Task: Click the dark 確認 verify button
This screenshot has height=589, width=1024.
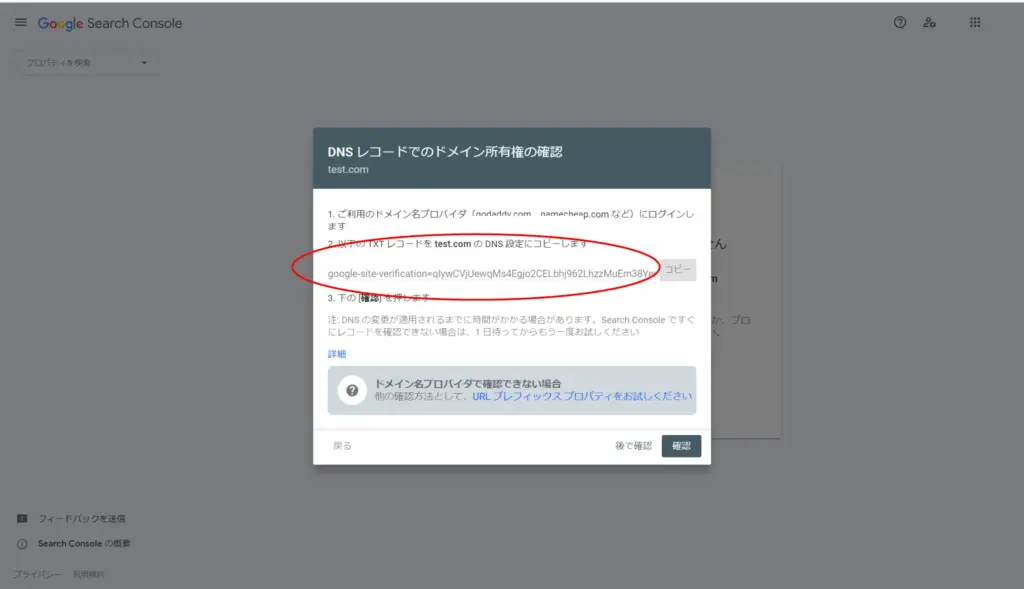Action: tap(681, 446)
